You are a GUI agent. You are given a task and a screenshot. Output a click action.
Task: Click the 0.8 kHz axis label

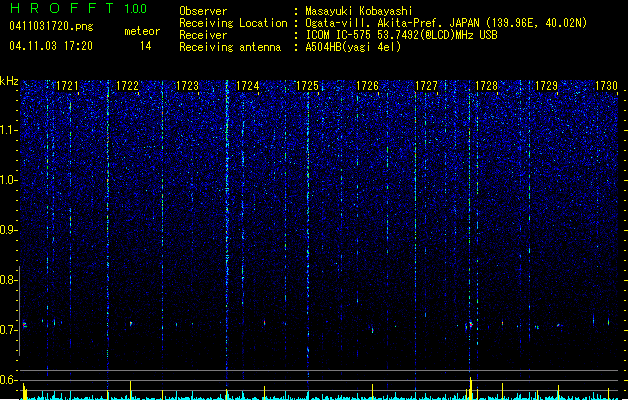coord(9,280)
